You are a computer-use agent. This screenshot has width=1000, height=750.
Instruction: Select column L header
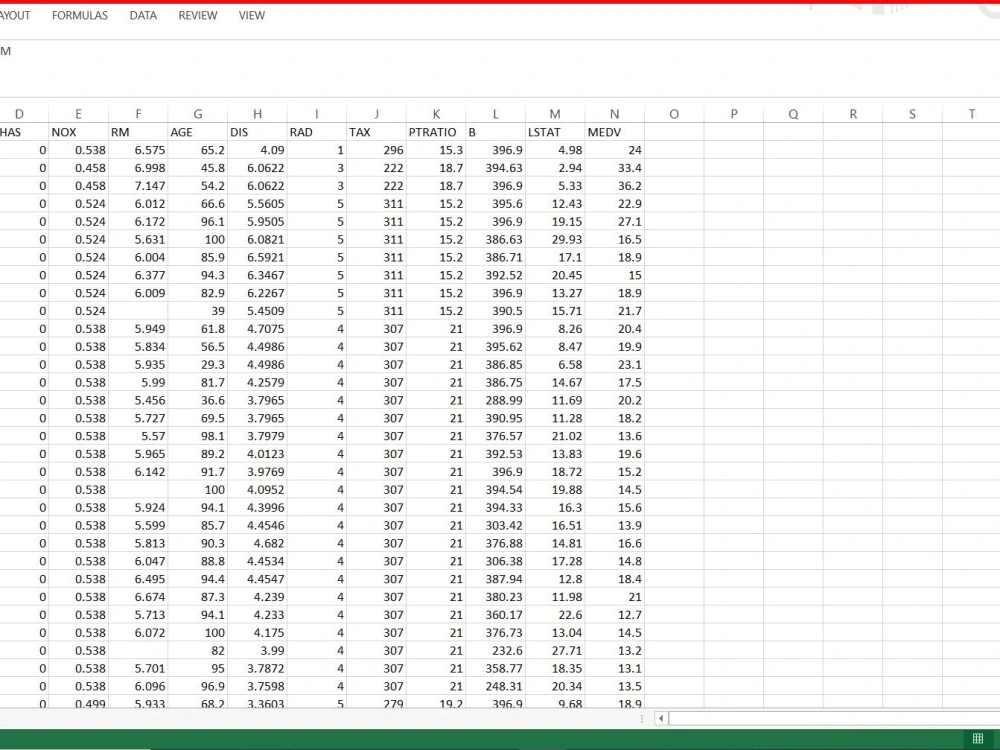coord(496,114)
